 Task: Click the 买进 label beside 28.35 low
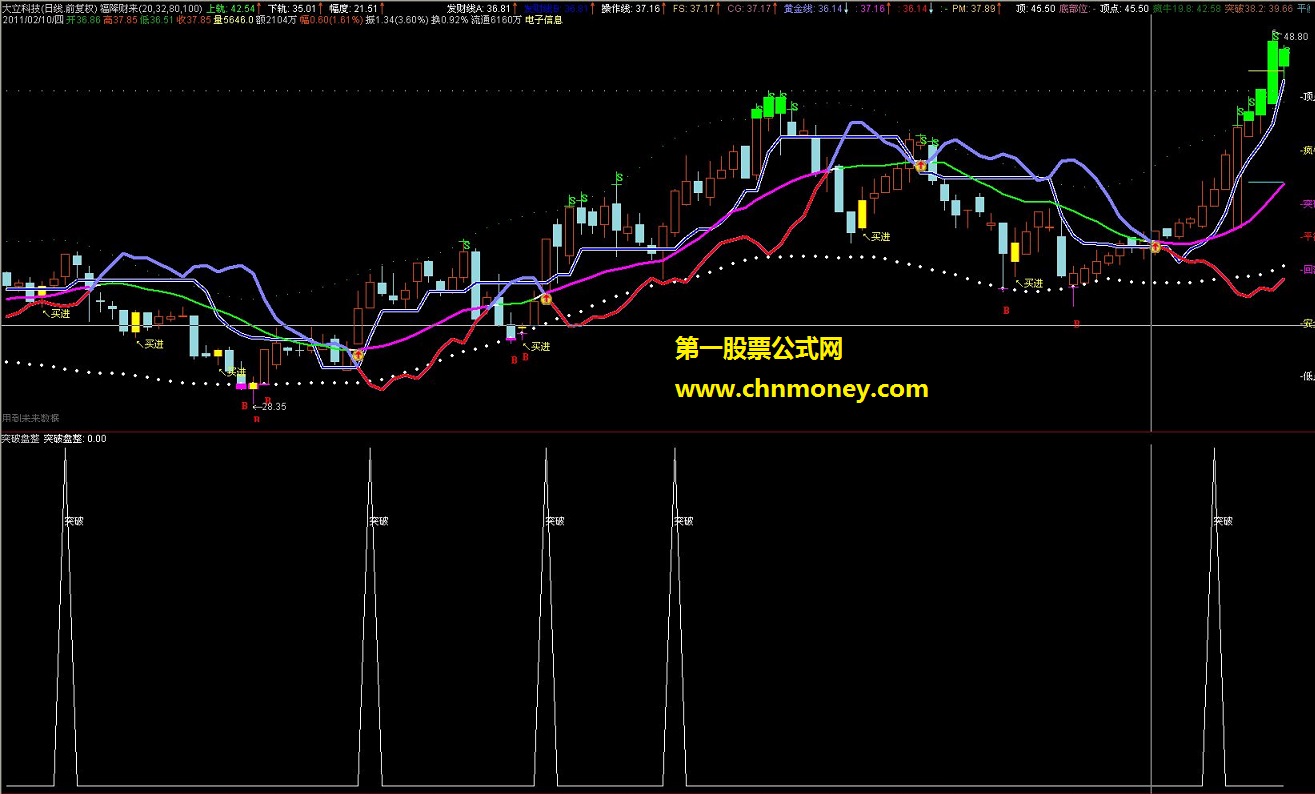coord(236,372)
